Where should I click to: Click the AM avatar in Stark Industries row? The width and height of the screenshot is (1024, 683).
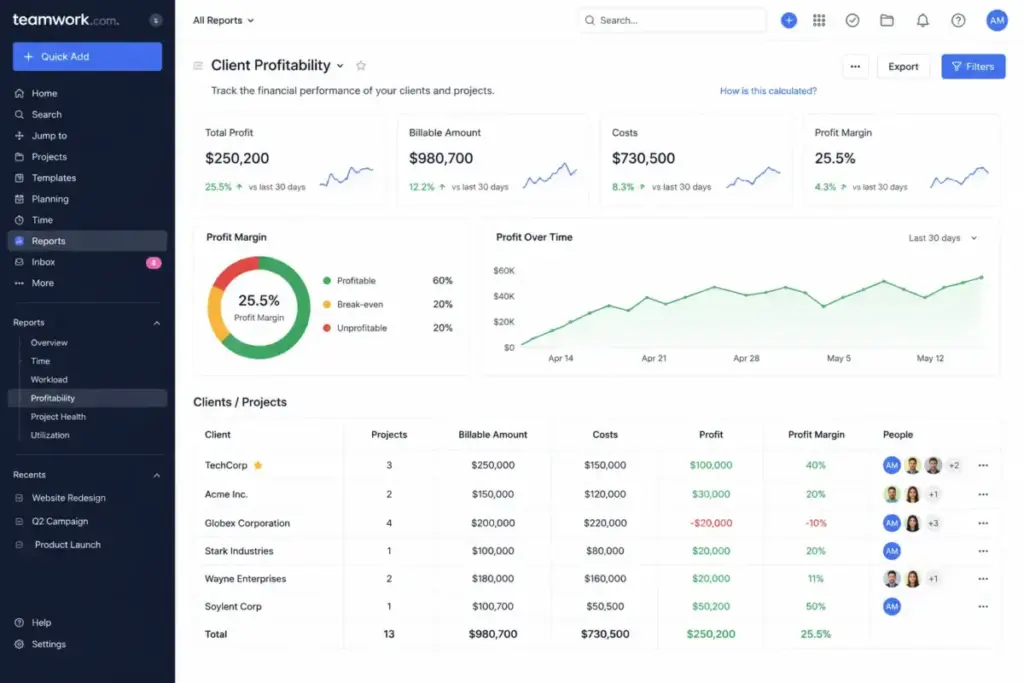click(891, 551)
